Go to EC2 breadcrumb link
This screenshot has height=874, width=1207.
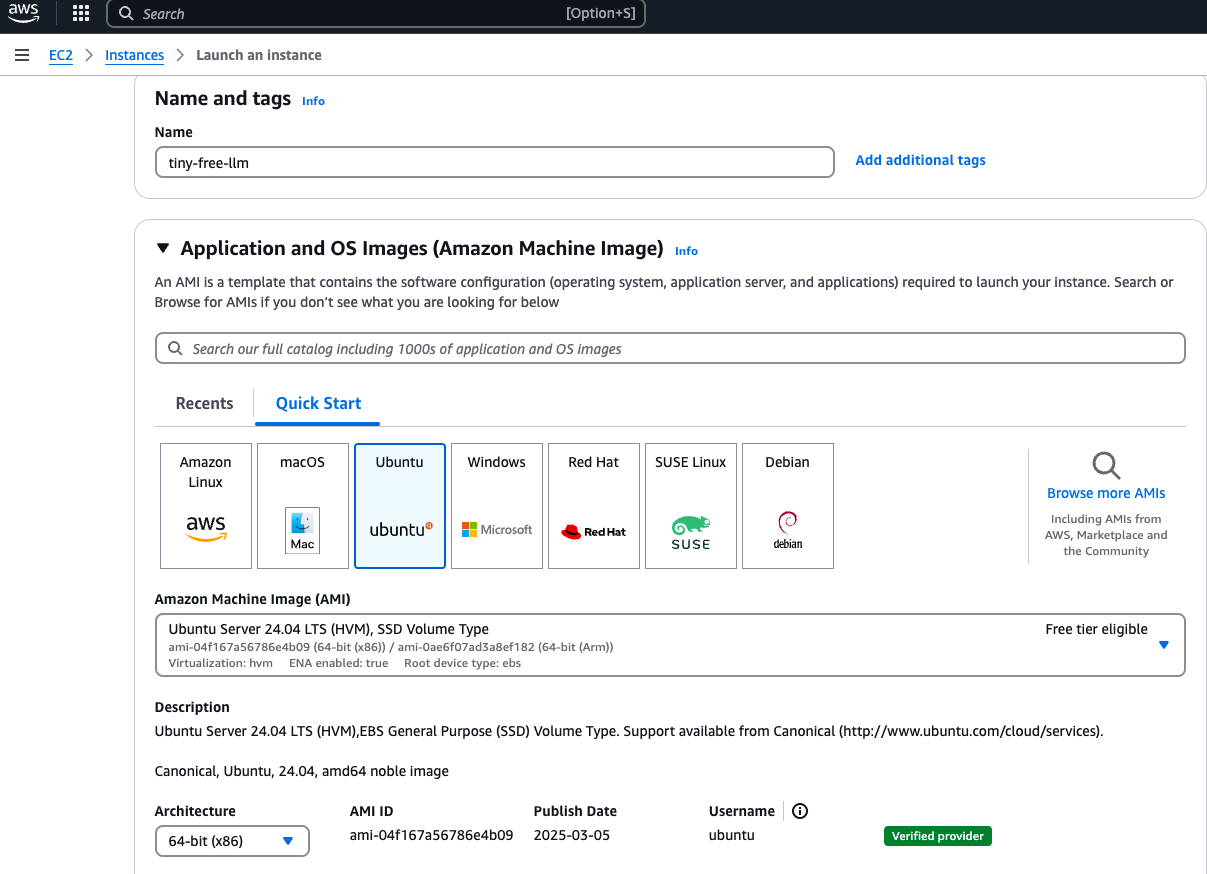[61, 55]
